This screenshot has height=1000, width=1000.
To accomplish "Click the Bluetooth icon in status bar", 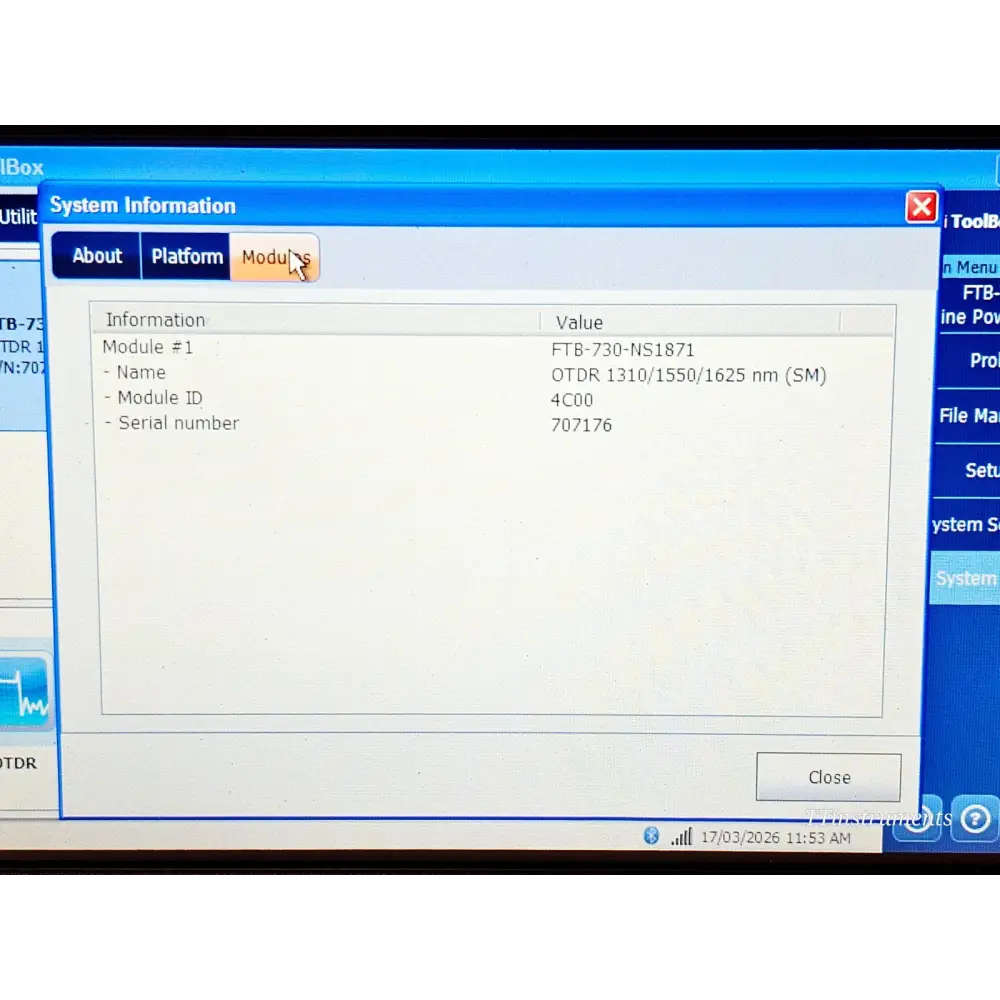I will pyautogui.click(x=651, y=835).
